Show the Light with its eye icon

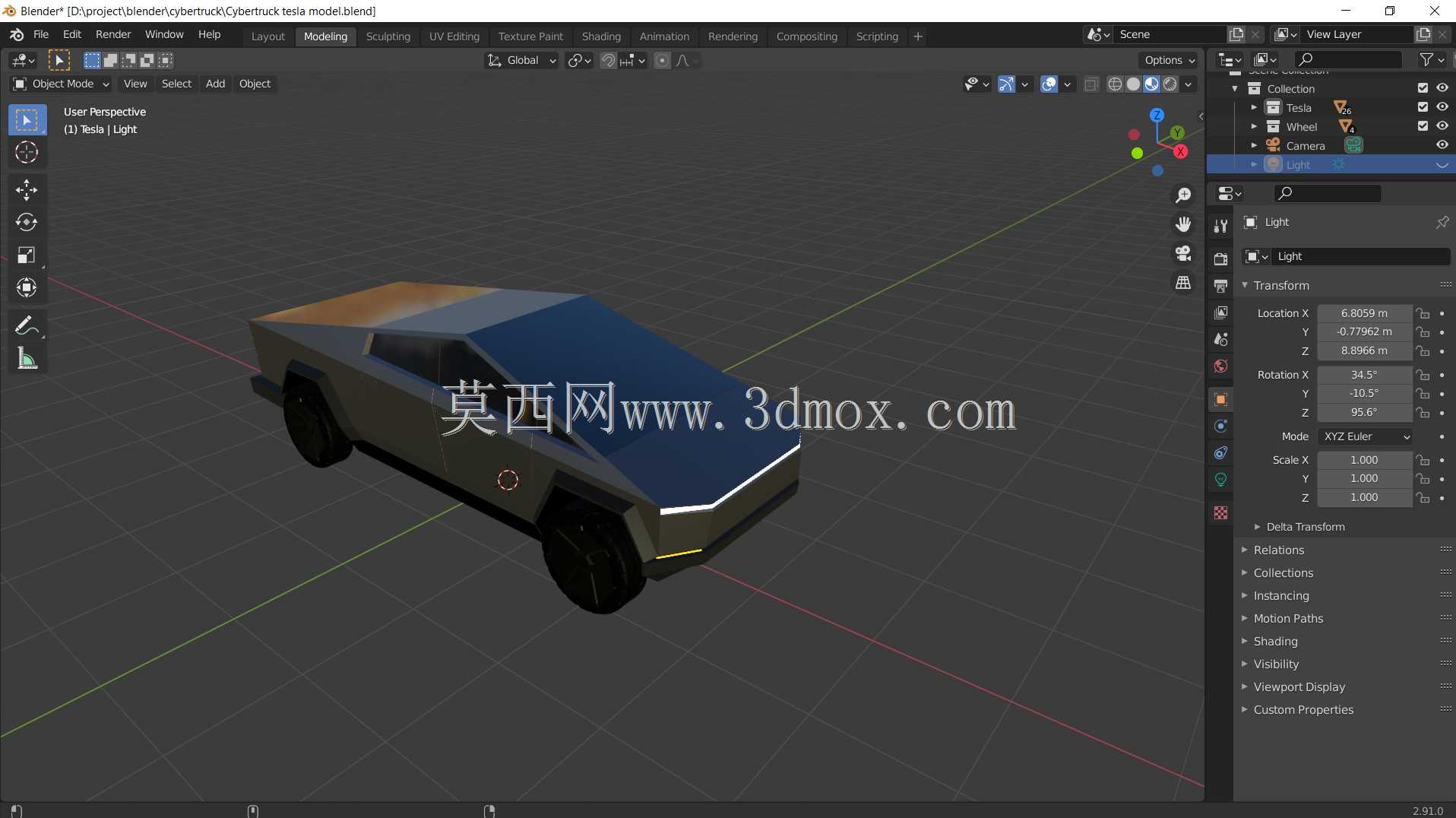click(x=1442, y=165)
